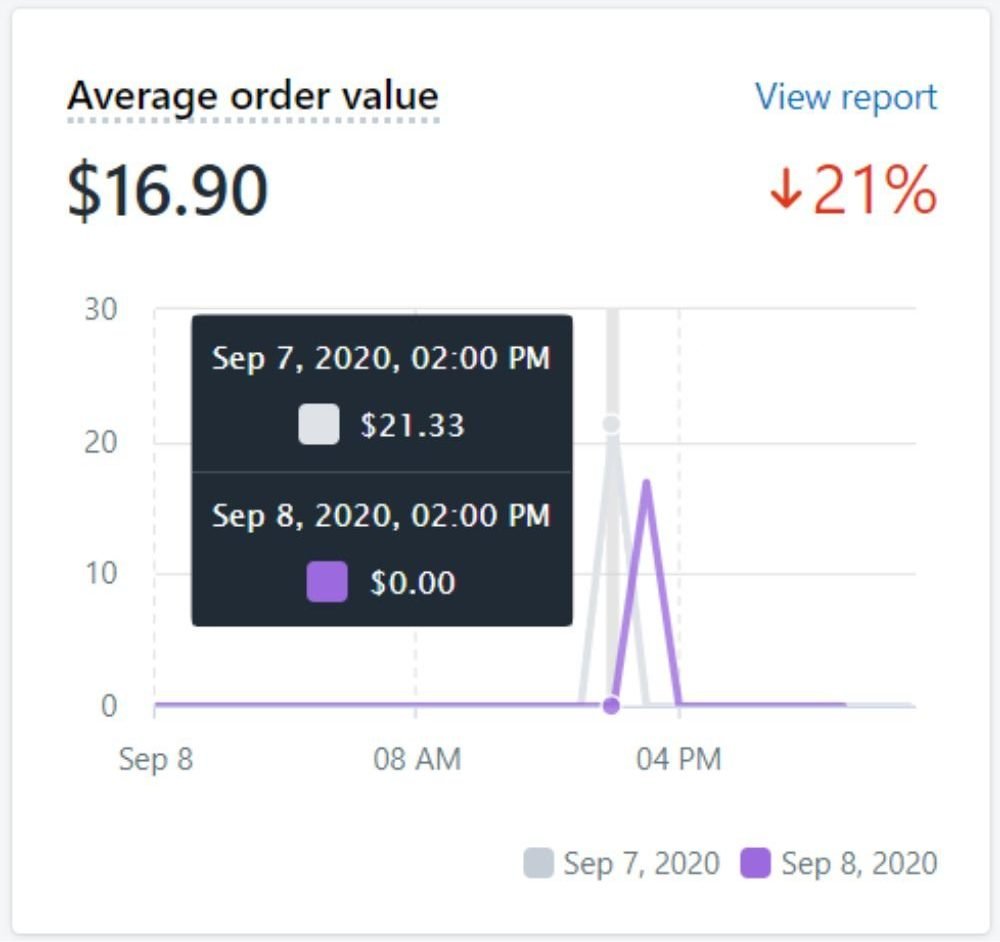Select the purple data point at zero
Screen dimensions: 1000x942
pos(611,705)
